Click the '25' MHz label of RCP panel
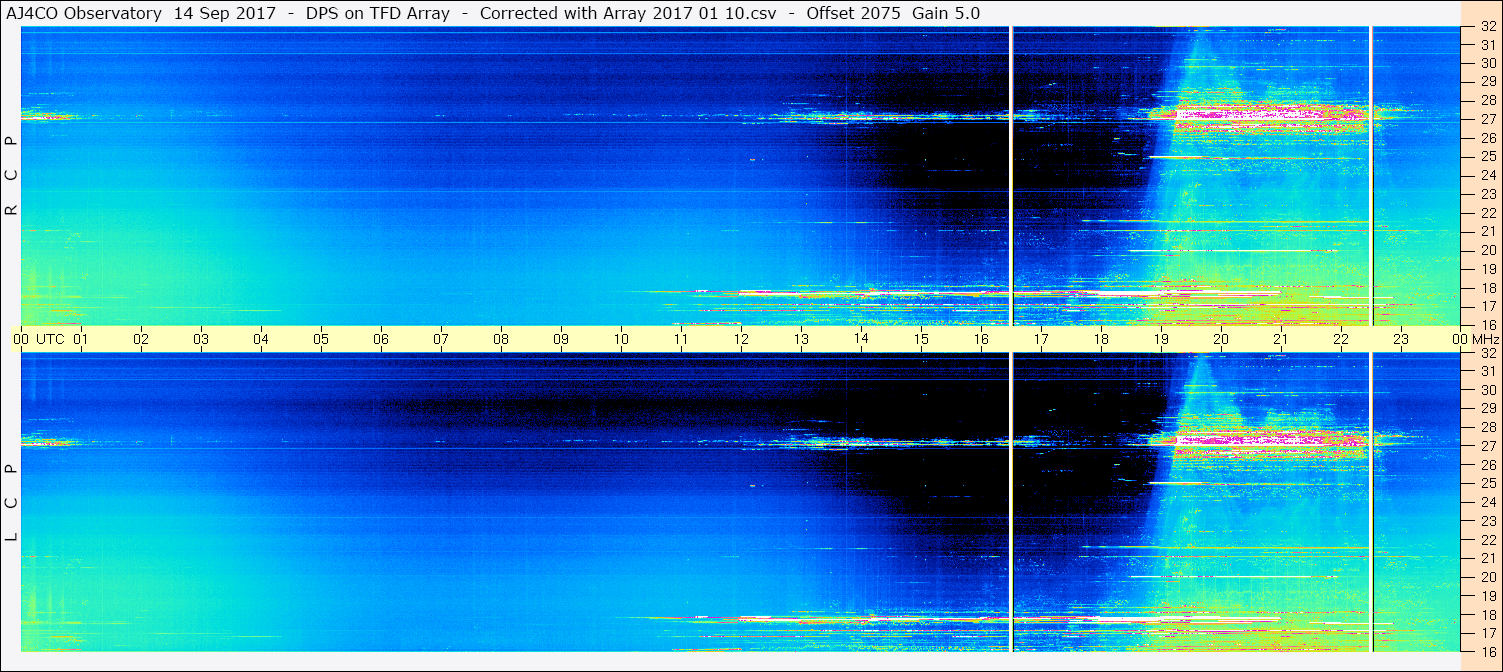The width and height of the screenshot is (1503, 672). (1487, 157)
